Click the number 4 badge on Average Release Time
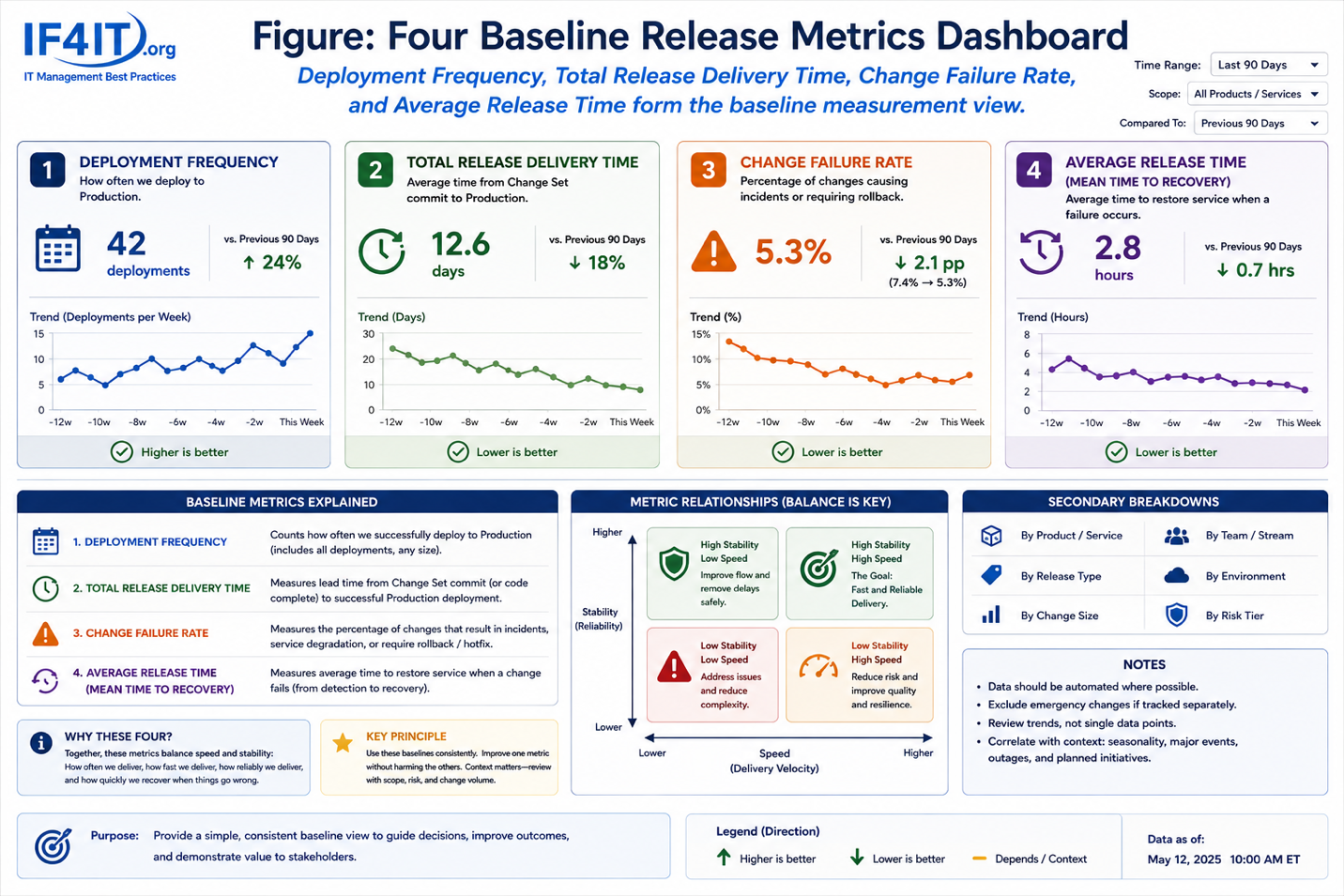Image resolution: width=1344 pixels, height=896 pixels. click(1034, 170)
